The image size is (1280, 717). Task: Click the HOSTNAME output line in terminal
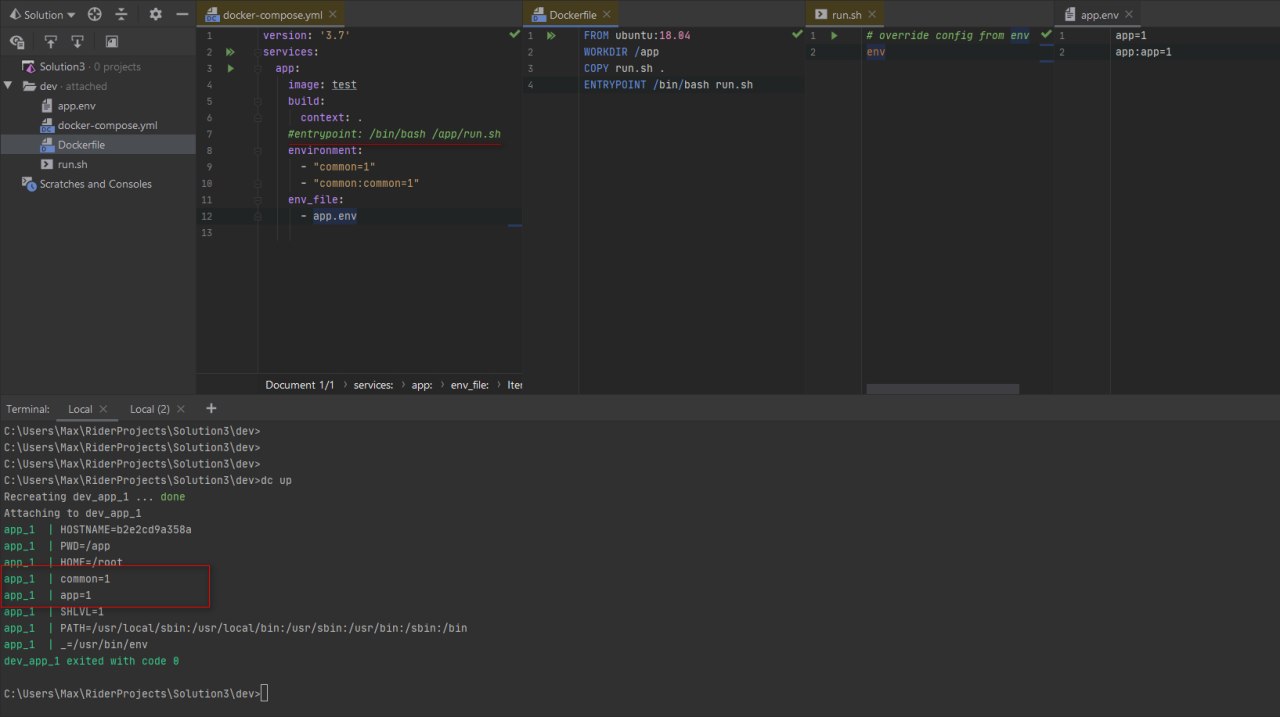(x=98, y=529)
